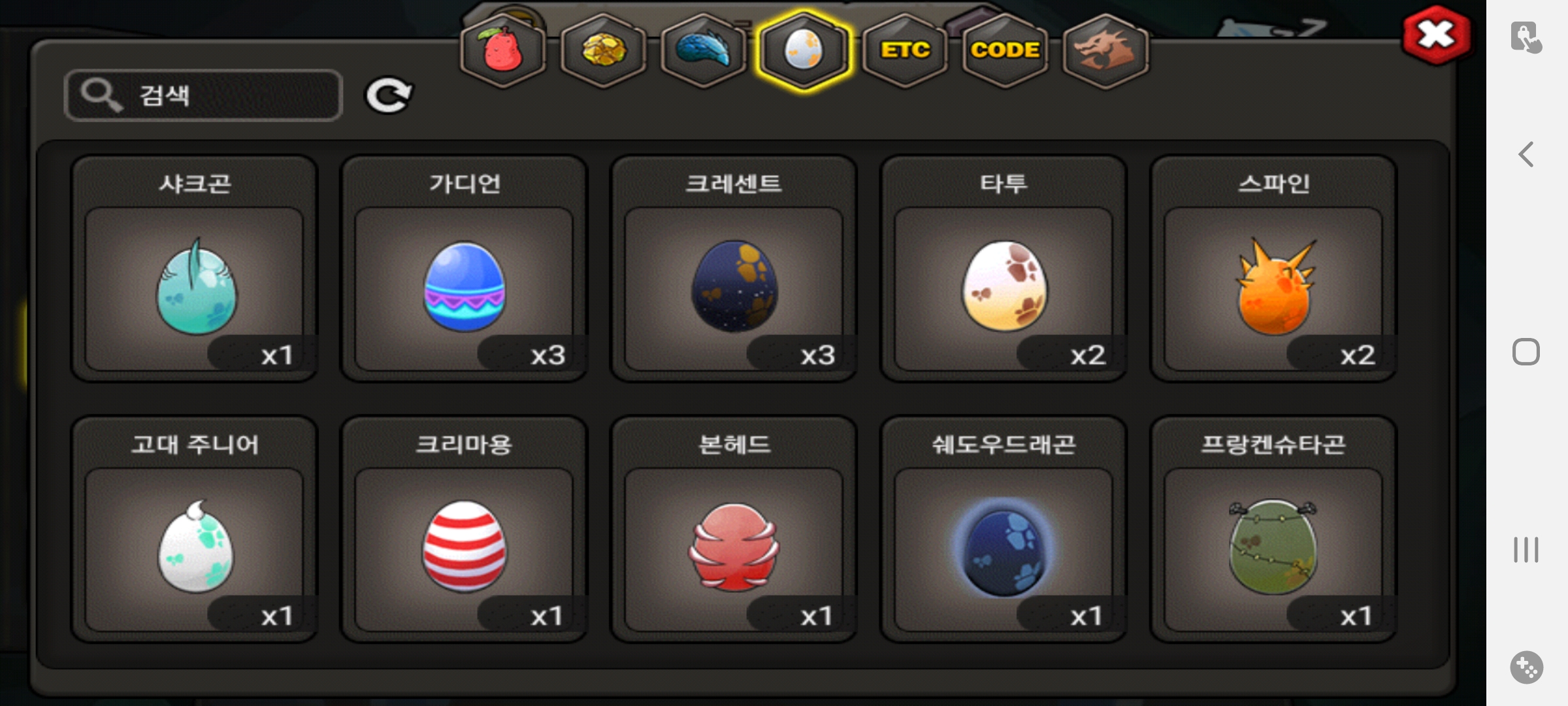The image size is (1568, 706).
Task: Choose the 프랑켄슈타곤 green stitched egg
Action: pos(1273,529)
